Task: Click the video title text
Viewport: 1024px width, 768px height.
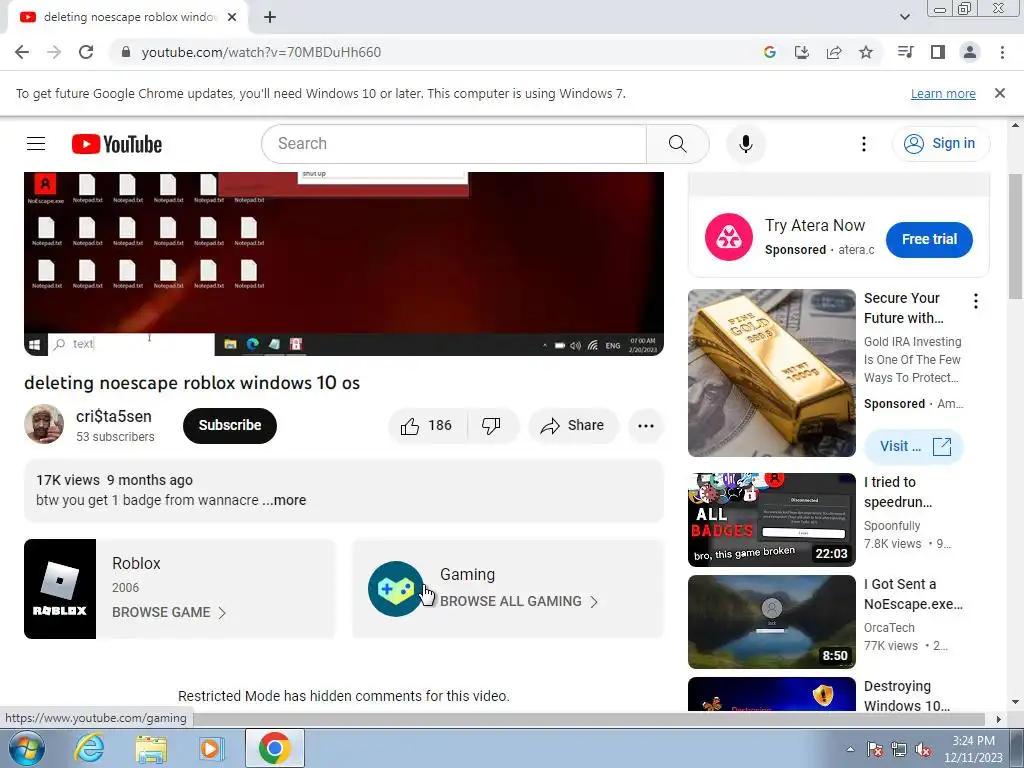Action: point(191,383)
